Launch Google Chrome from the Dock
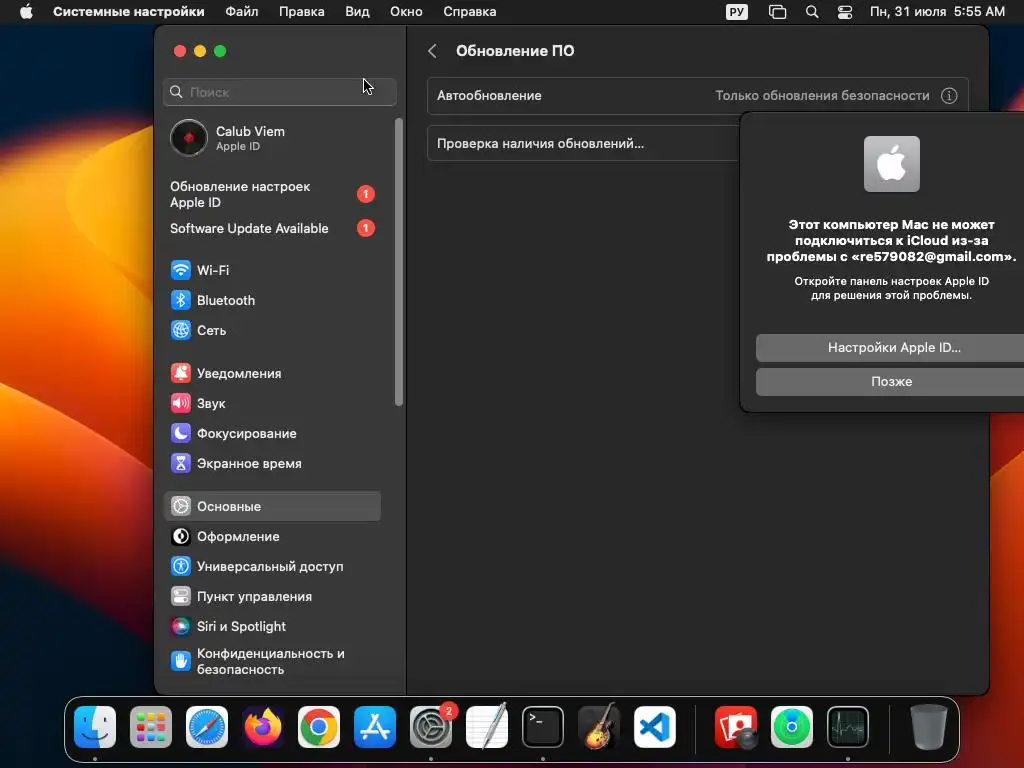The height and width of the screenshot is (768, 1024). [x=319, y=727]
